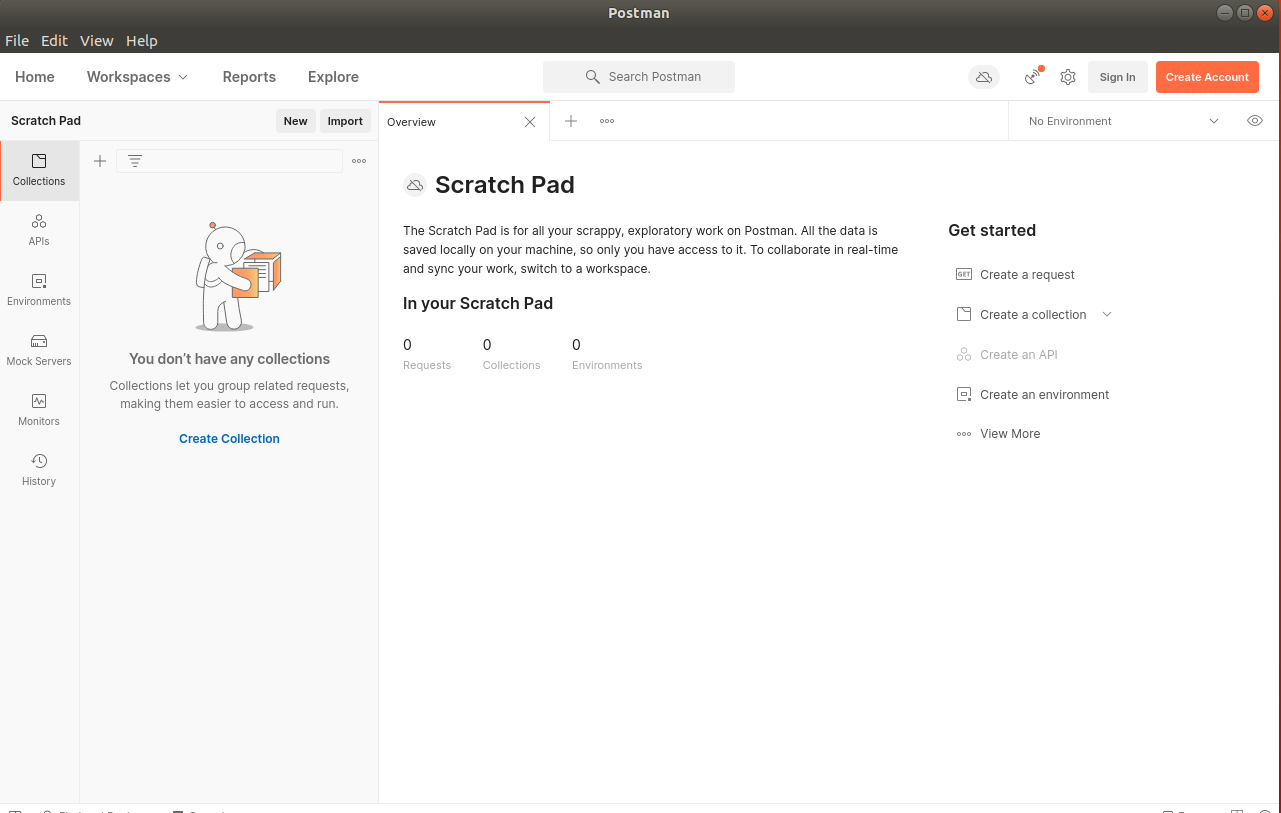Click the GET icon next to Create a request
This screenshot has height=813, width=1281.
(x=964, y=274)
